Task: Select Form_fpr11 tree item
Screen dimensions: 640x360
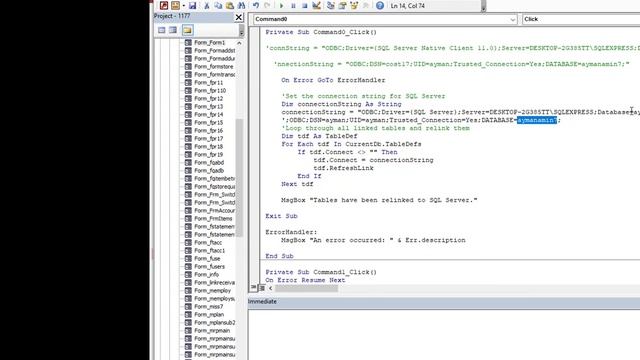Action: [209, 82]
